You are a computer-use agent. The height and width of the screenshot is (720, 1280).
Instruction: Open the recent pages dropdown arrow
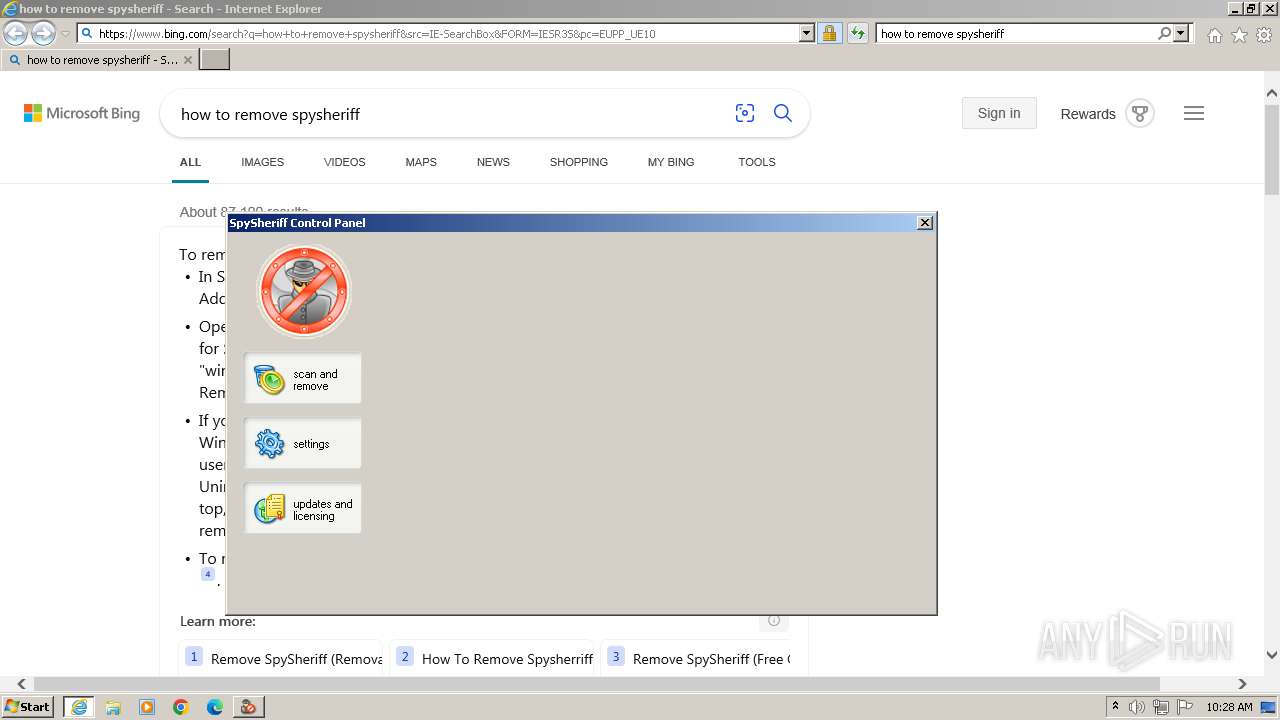point(65,34)
